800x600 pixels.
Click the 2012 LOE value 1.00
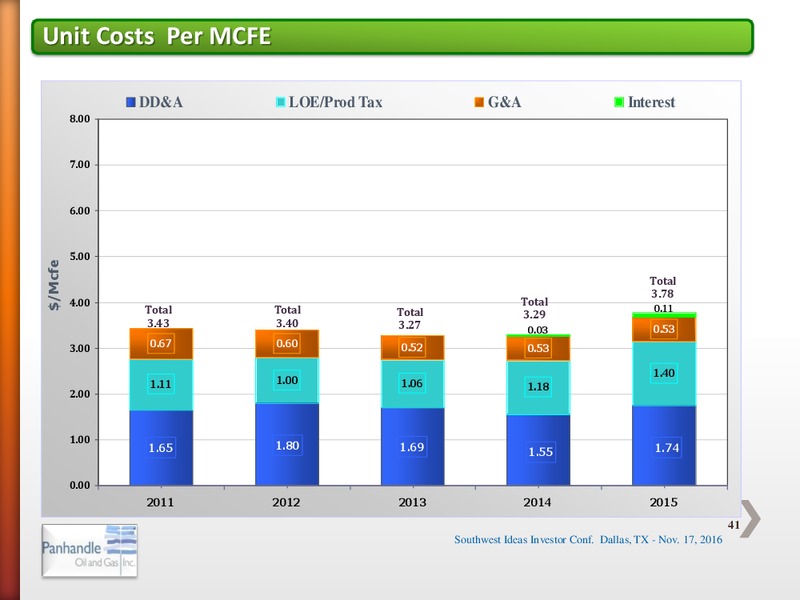287,380
